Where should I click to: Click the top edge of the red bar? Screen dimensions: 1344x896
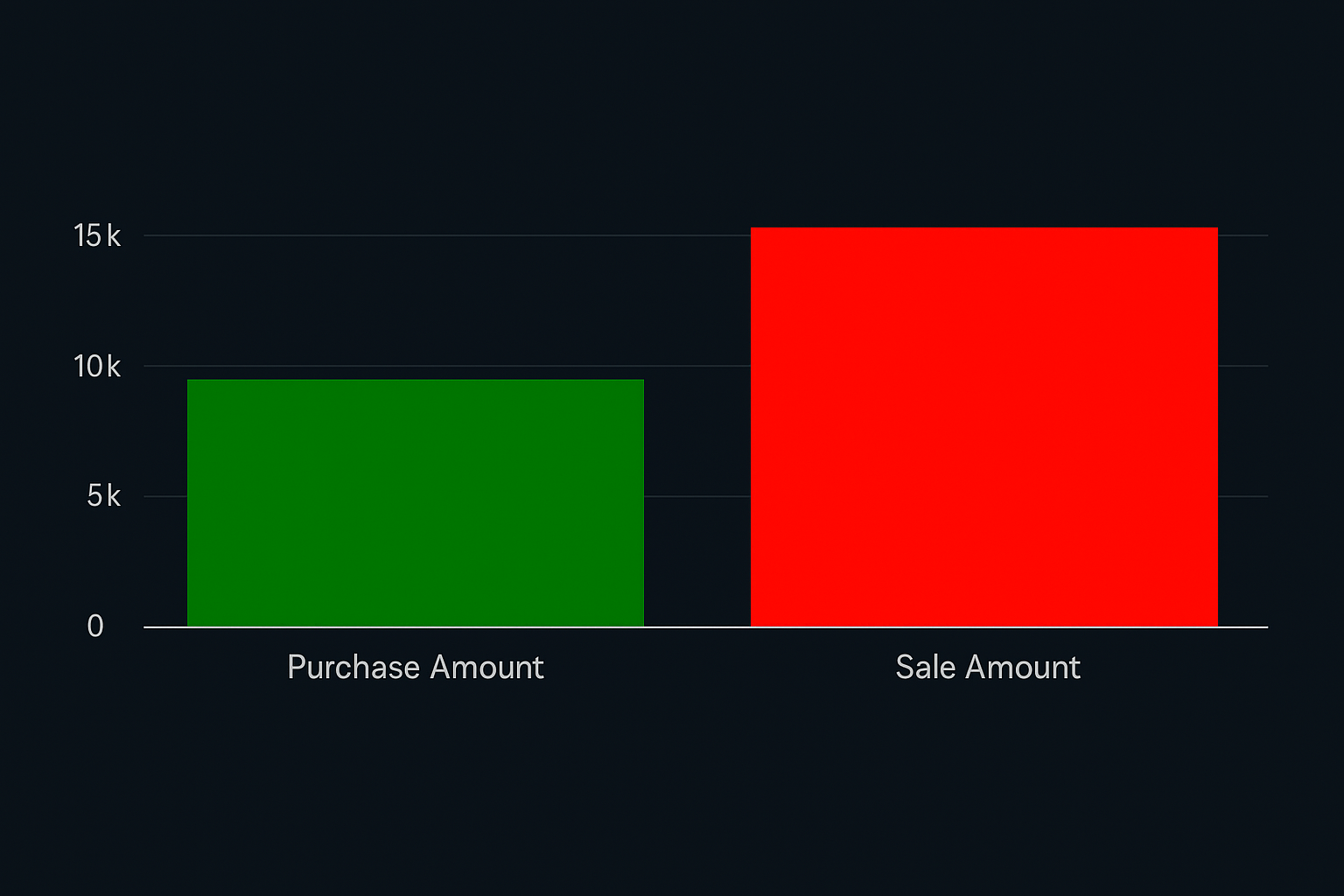(984, 228)
